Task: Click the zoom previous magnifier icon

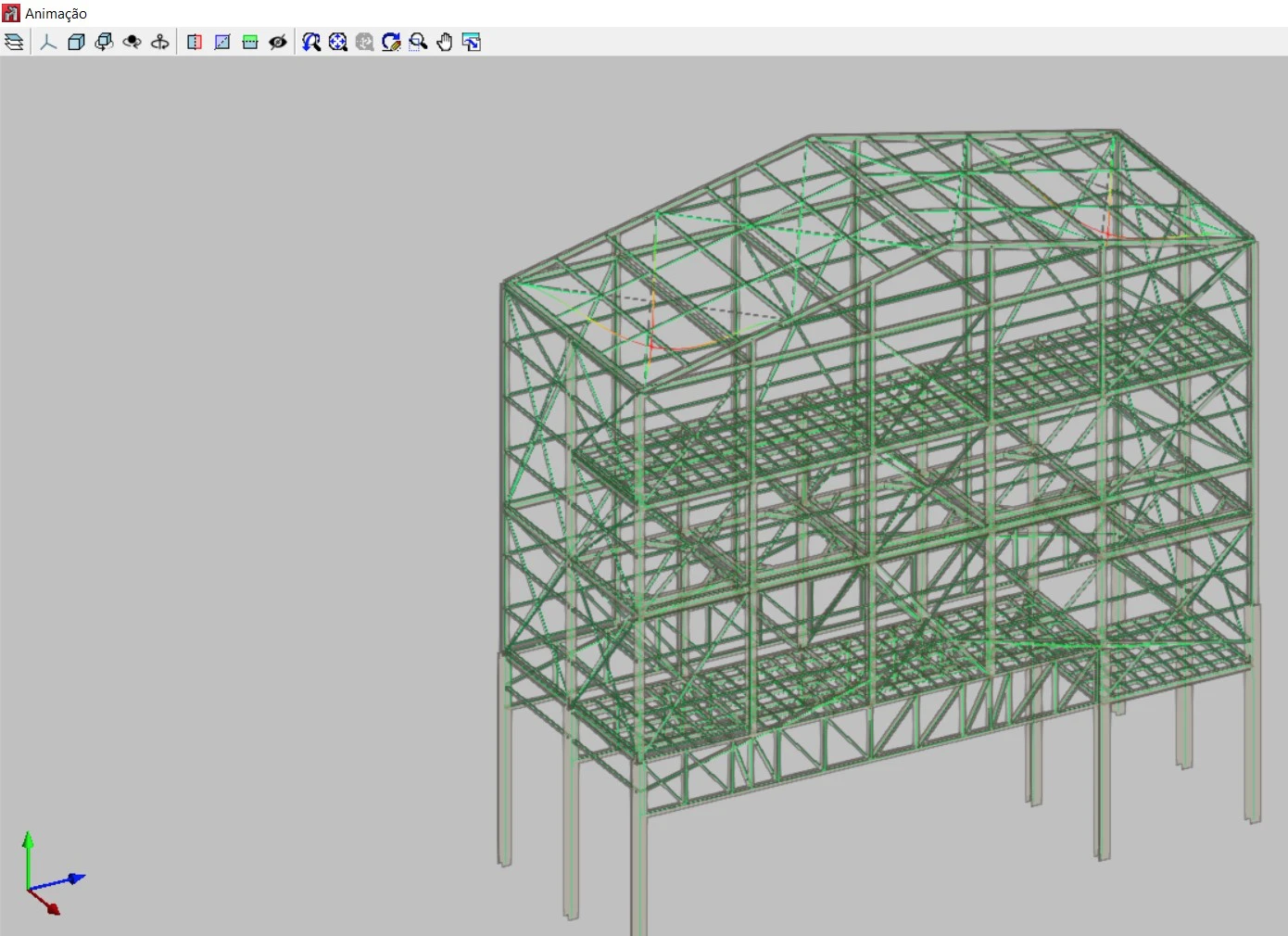Action: pos(311,42)
